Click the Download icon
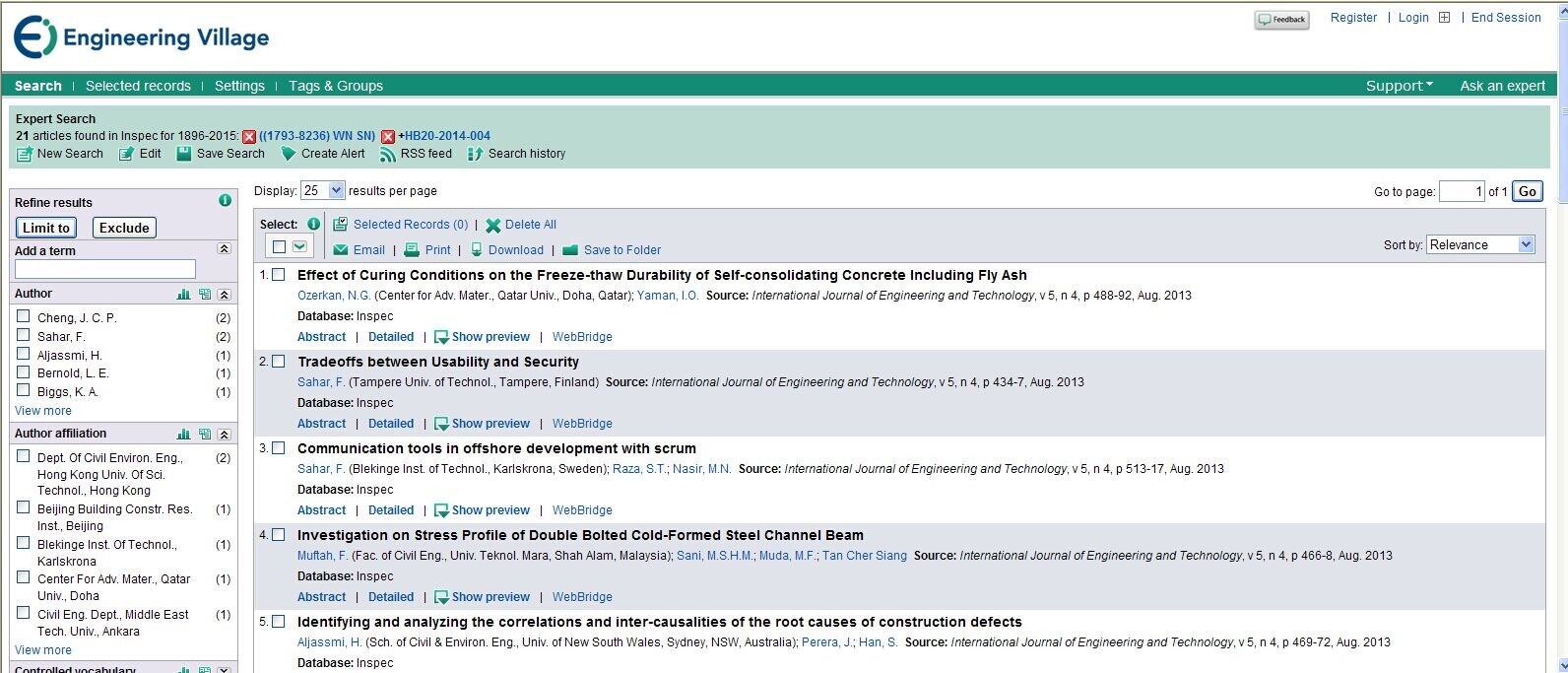Screen dimensions: 1568x673 tap(477, 250)
